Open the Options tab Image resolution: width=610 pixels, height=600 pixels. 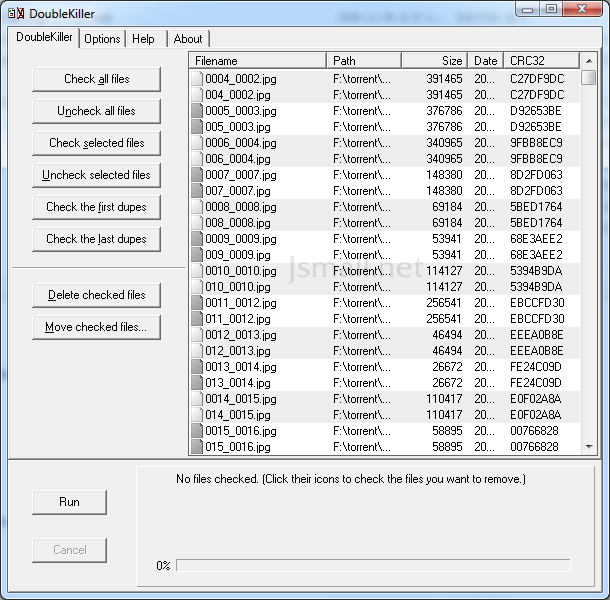102,39
